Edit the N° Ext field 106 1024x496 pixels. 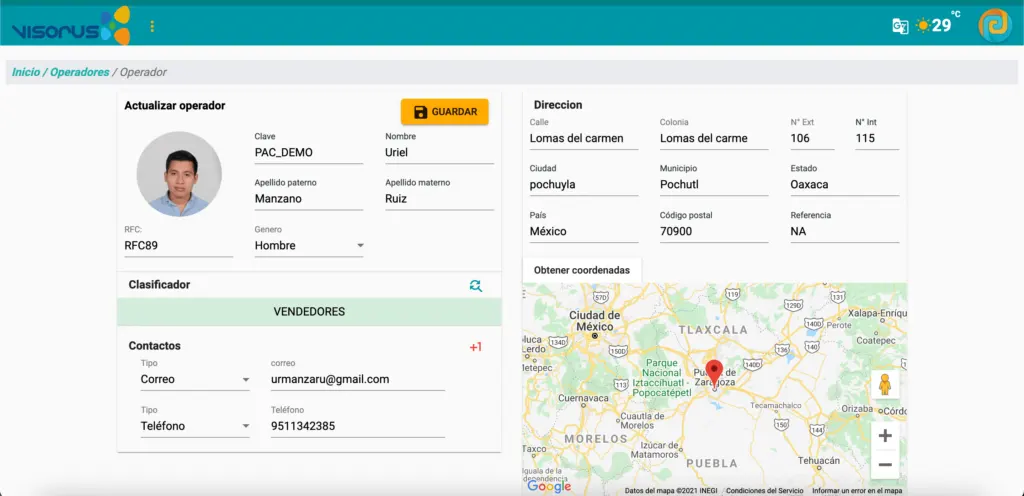pyautogui.click(x=812, y=138)
